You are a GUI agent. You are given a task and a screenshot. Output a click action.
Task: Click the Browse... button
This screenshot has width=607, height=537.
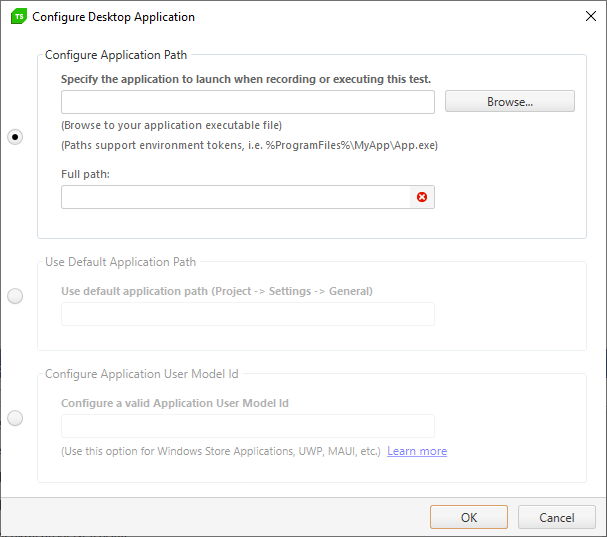point(510,101)
